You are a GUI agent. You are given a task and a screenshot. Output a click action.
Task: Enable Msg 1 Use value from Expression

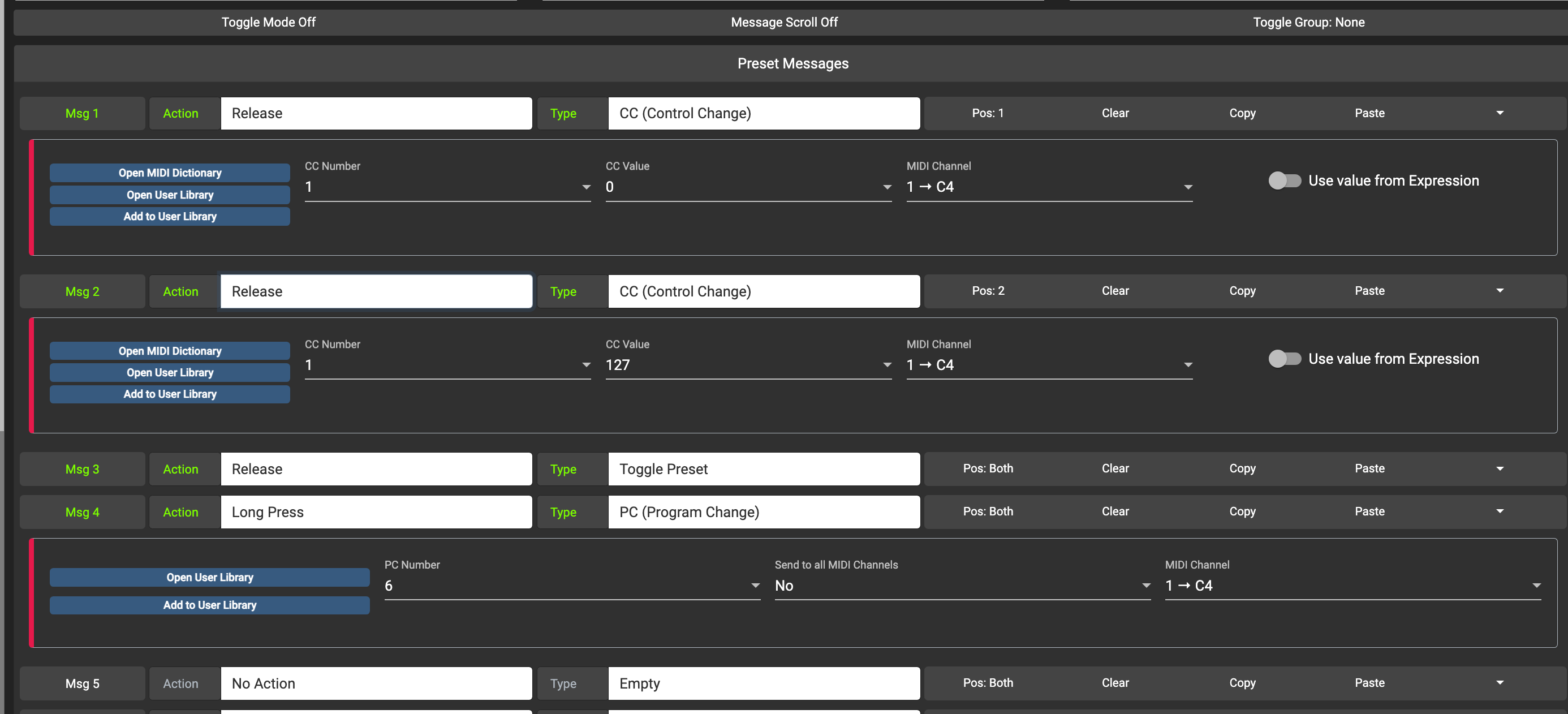[x=1285, y=181]
